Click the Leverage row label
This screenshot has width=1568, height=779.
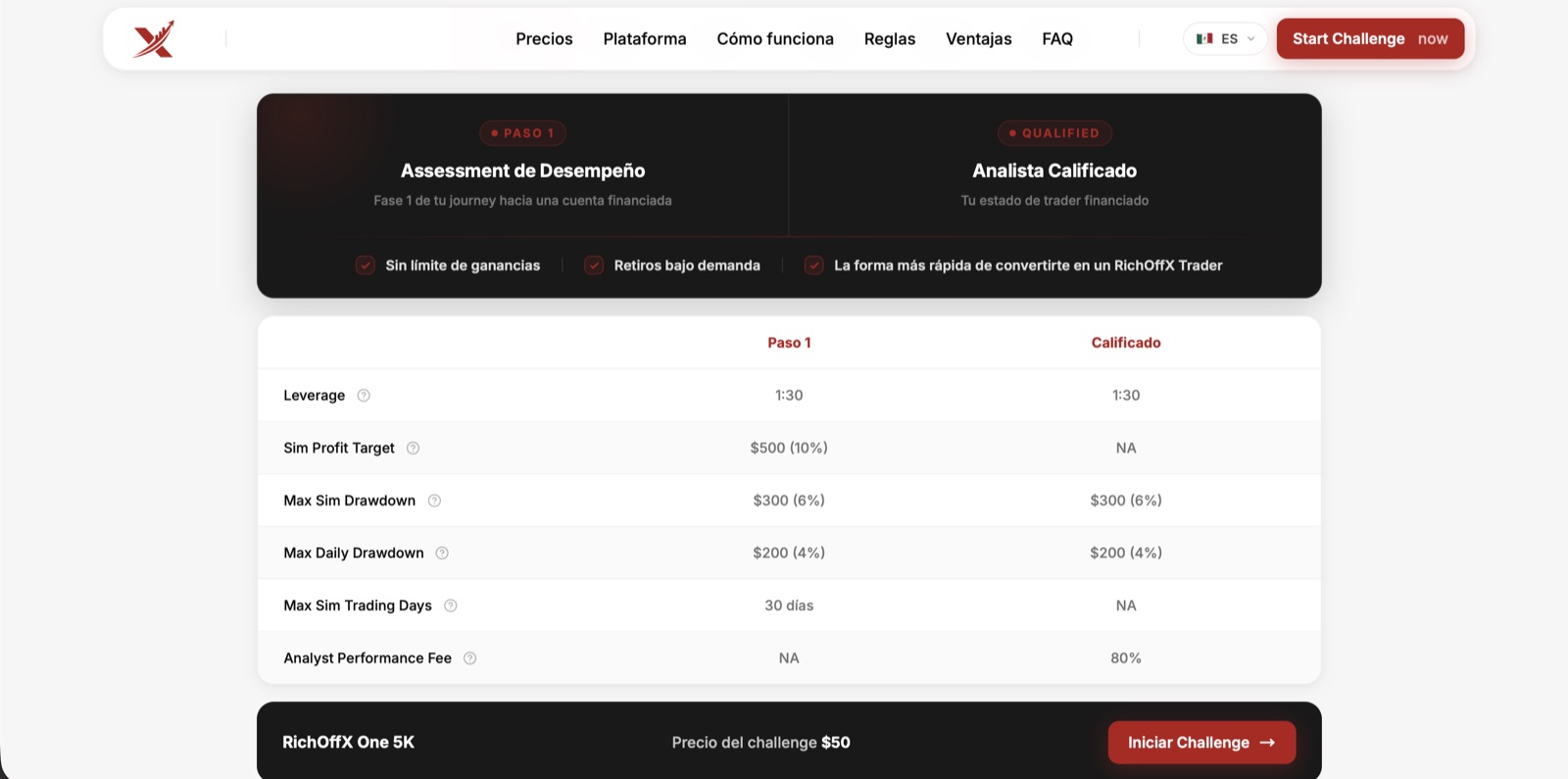pos(315,396)
